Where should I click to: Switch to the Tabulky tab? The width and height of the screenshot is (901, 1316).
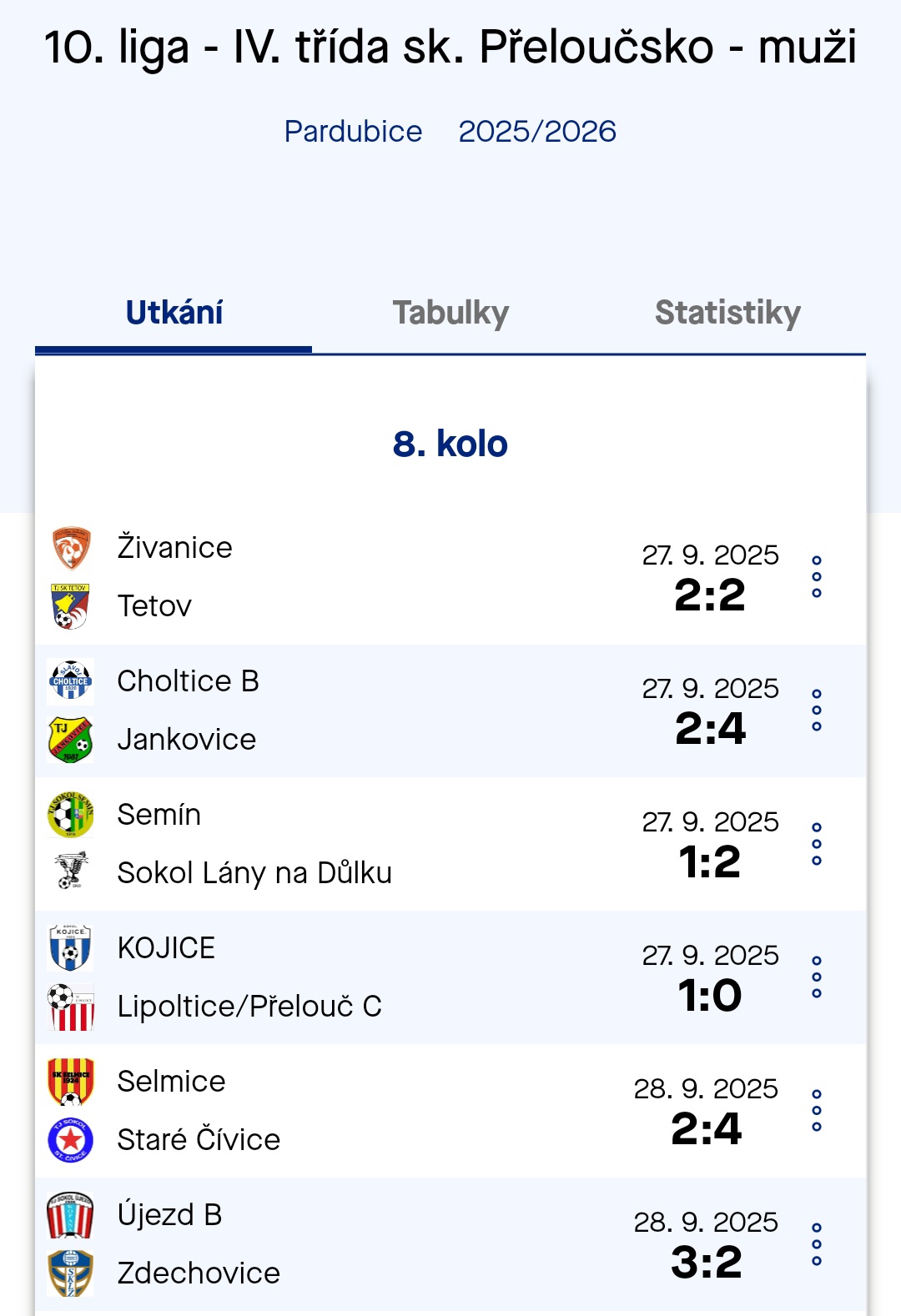tap(450, 313)
